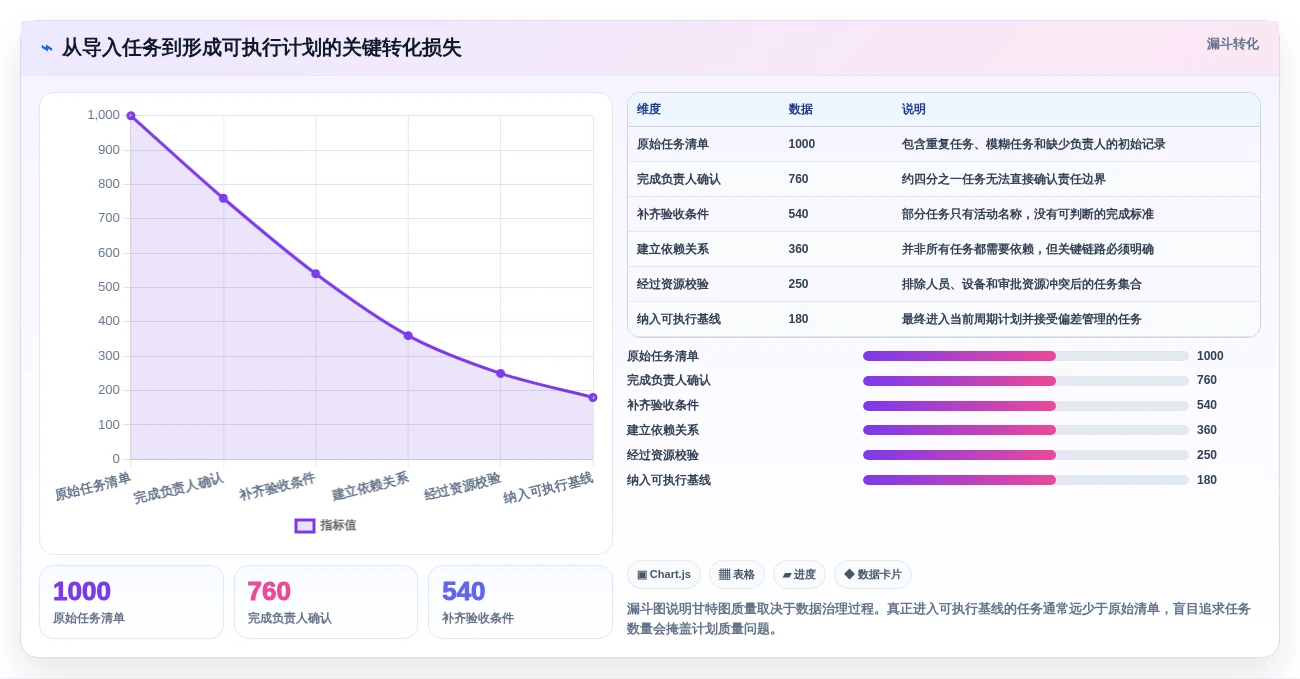Click table value 180
Screen dimensions: 1300x679
[x=798, y=319]
